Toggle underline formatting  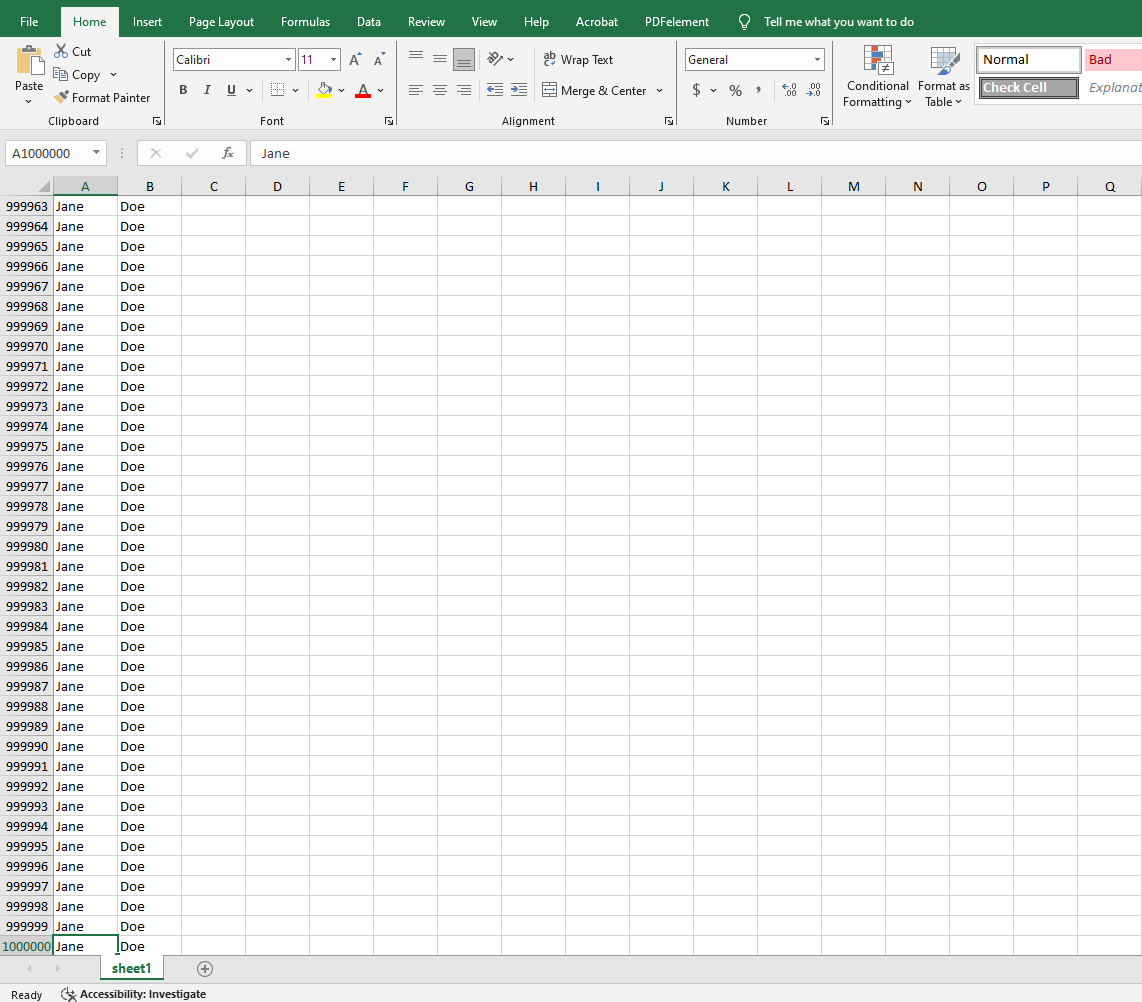coord(229,90)
